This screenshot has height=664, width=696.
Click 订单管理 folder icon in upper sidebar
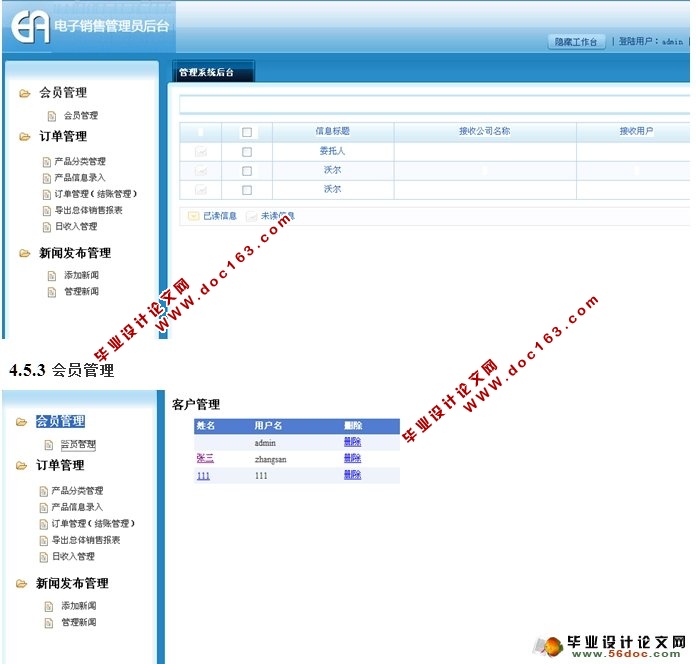(x=24, y=137)
